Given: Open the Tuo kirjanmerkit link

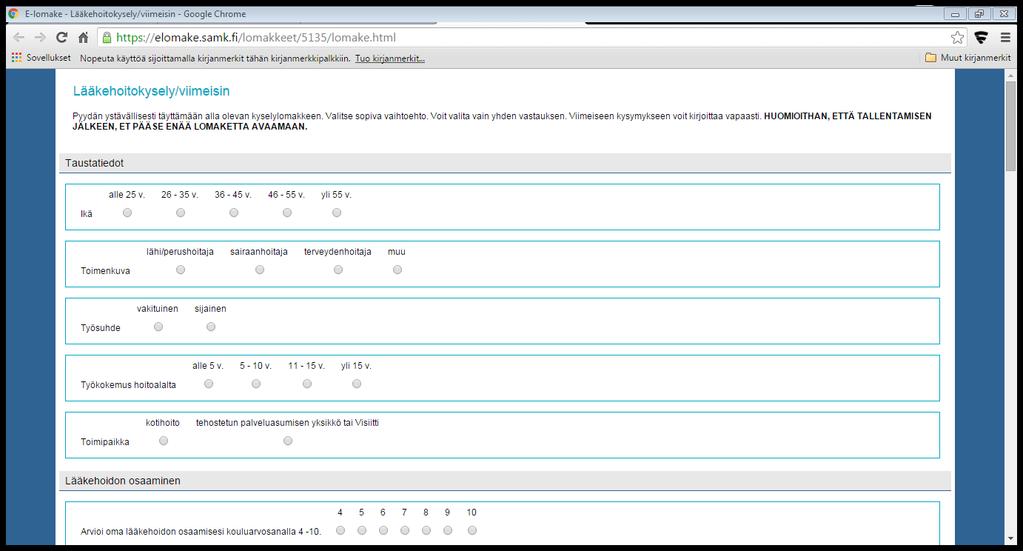Looking at the screenshot, I should pos(389,58).
